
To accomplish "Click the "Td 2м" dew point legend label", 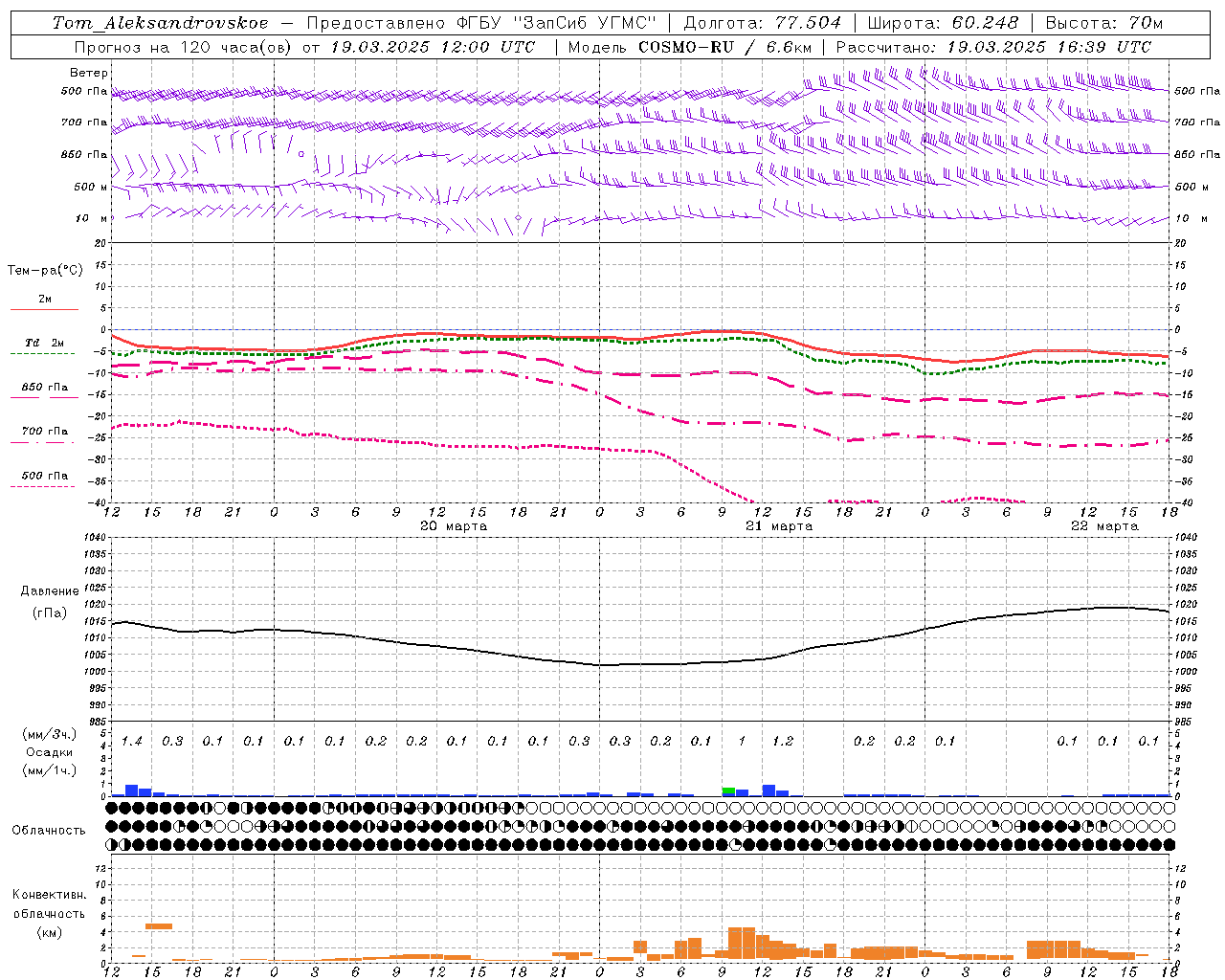I will (44, 343).
